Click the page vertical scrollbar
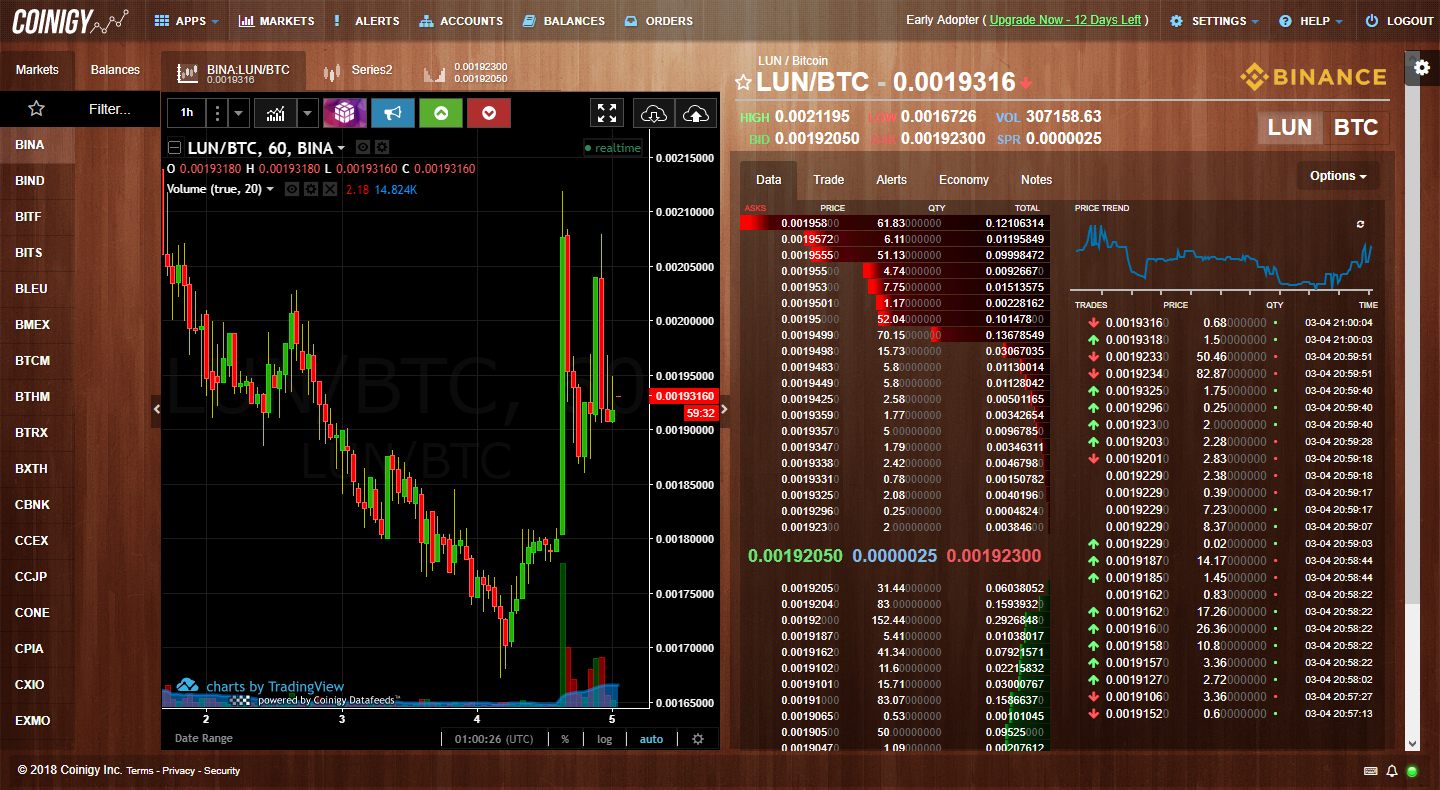The image size is (1440, 790). coord(1412,400)
